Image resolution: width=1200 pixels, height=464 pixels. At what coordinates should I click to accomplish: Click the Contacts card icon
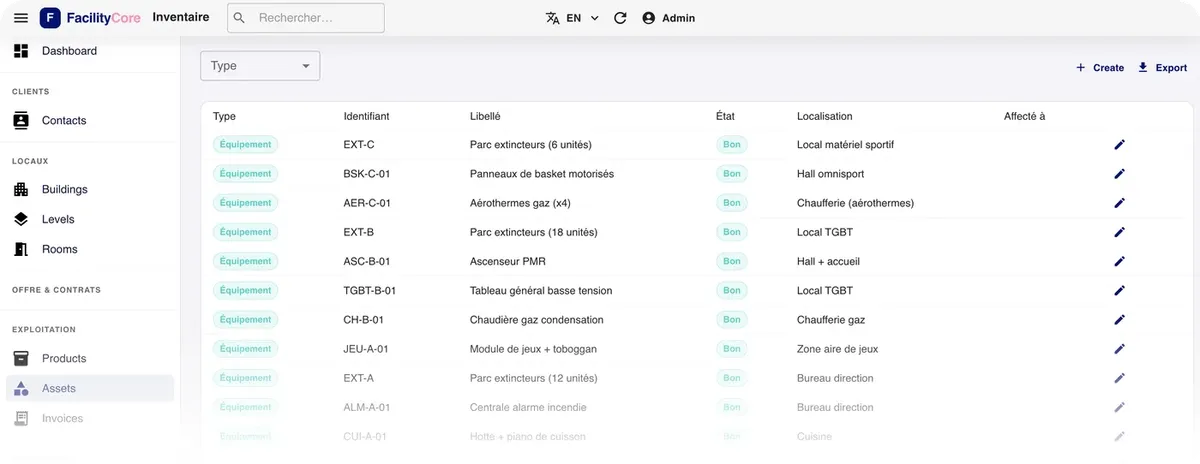(21, 120)
